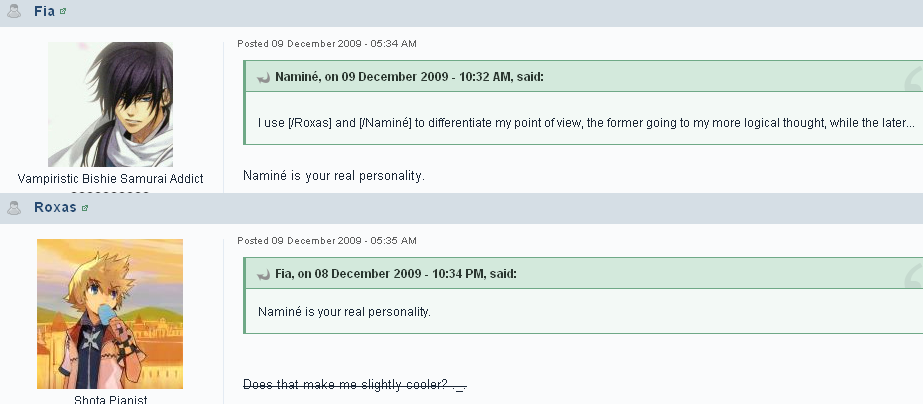Click the quoted Naminé is your real personality text
This screenshot has height=404, width=923.
(x=344, y=312)
